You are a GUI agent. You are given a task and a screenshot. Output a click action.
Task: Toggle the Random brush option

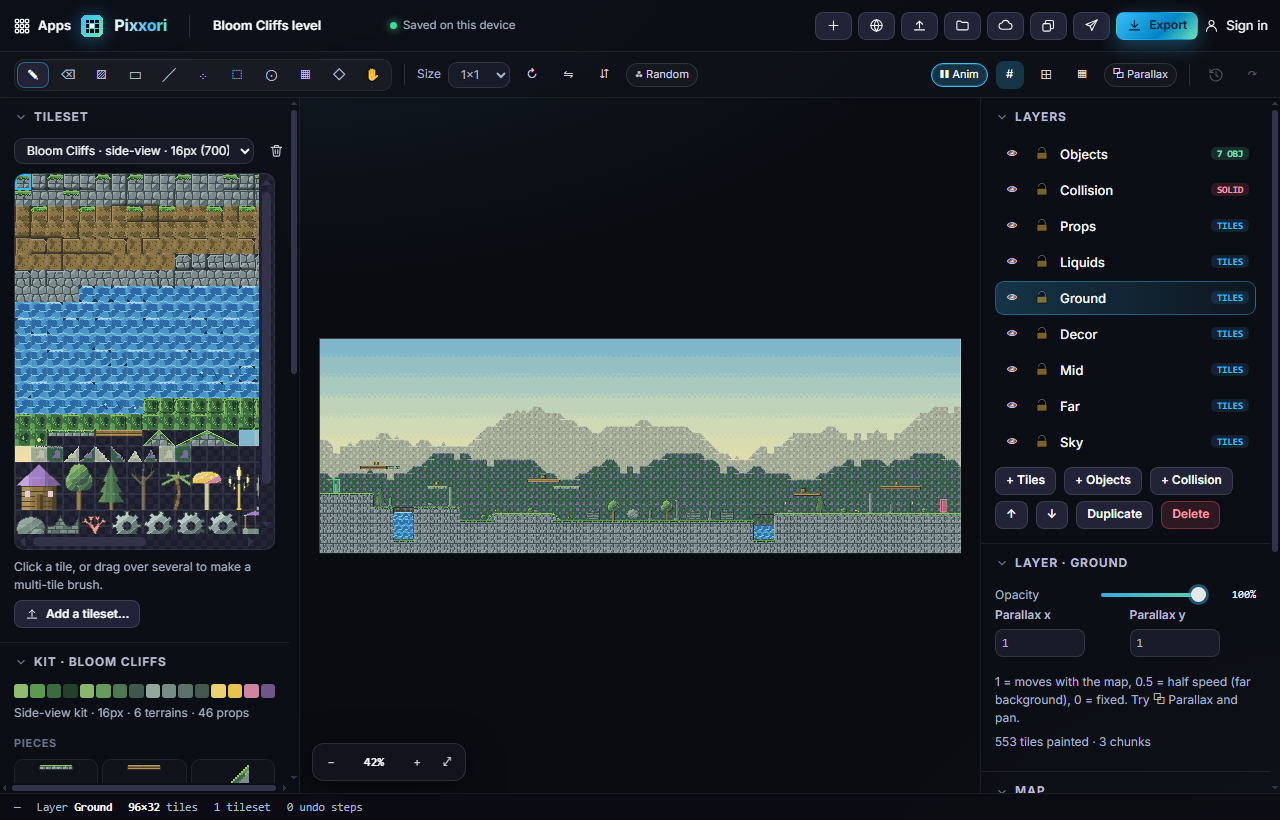click(662, 74)
